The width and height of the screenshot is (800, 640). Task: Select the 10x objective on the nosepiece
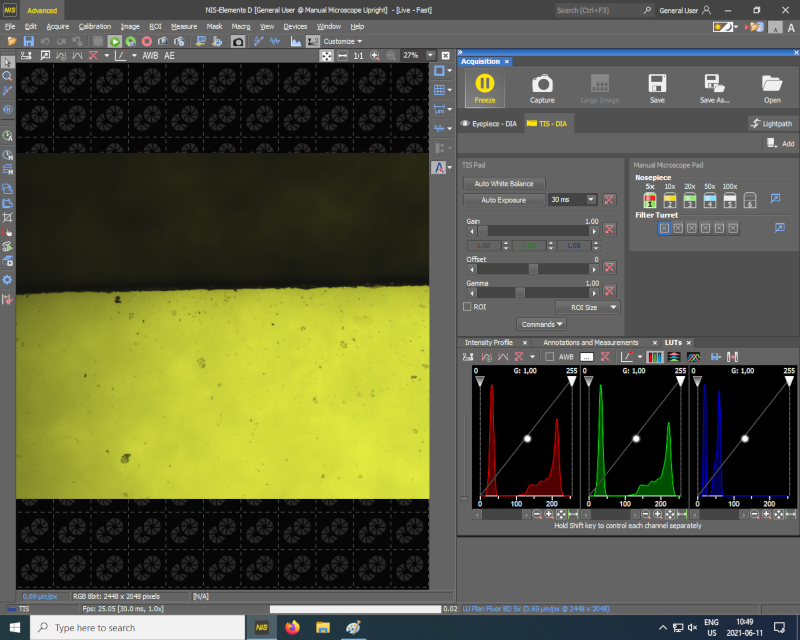670,200
